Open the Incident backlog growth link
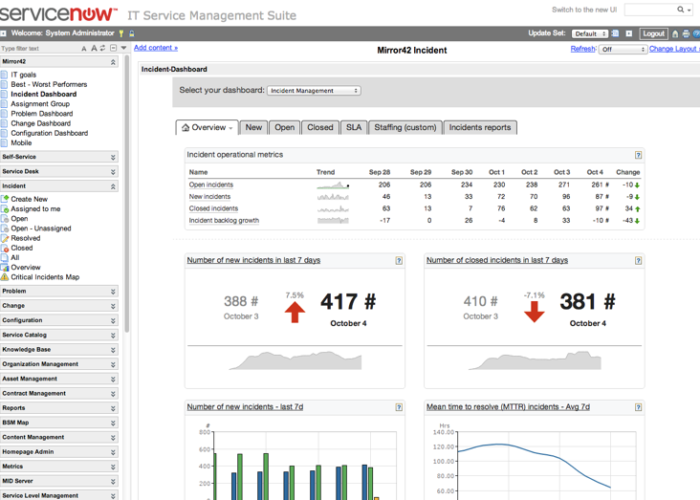This screenshot has width=700, height=500. pyautogui.click(x=224, y=221)
